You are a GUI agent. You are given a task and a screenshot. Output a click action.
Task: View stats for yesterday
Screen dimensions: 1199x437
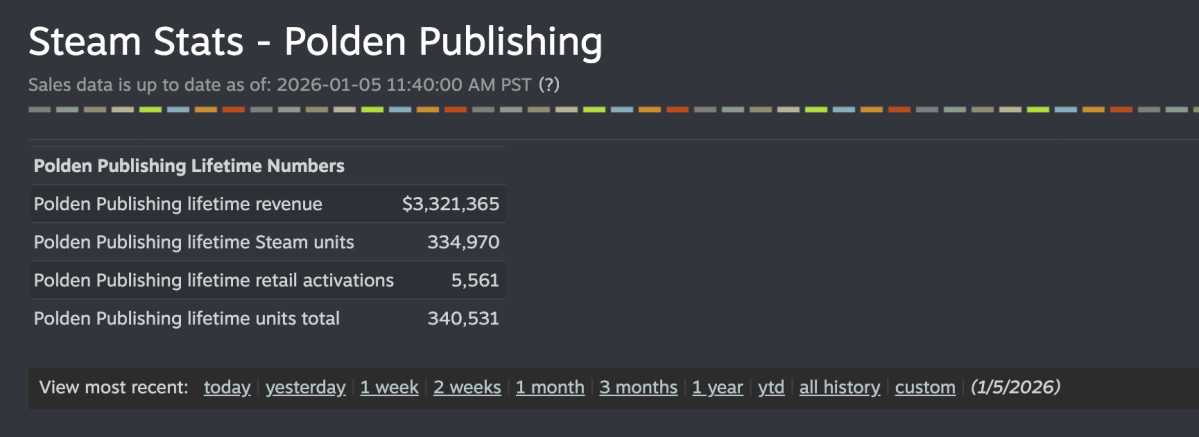tap(305, 387)
